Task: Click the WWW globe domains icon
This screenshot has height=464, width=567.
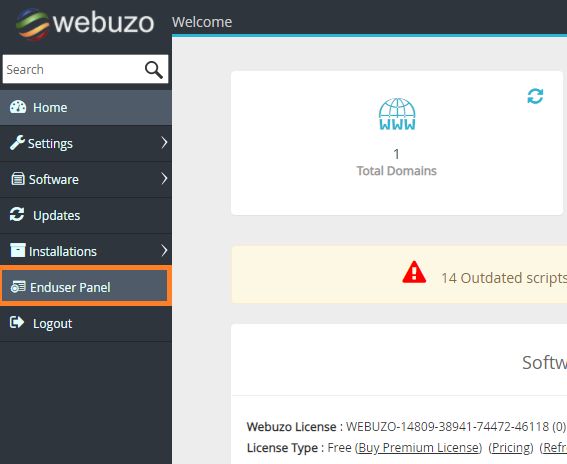Action: 397,114
